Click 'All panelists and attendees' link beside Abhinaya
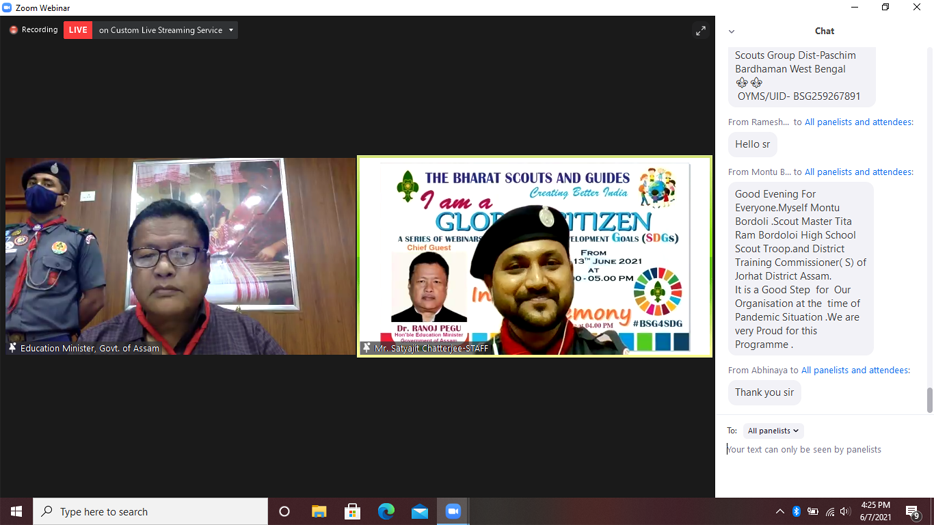This screenshot has height=525, width=934. tap(855, 370)
